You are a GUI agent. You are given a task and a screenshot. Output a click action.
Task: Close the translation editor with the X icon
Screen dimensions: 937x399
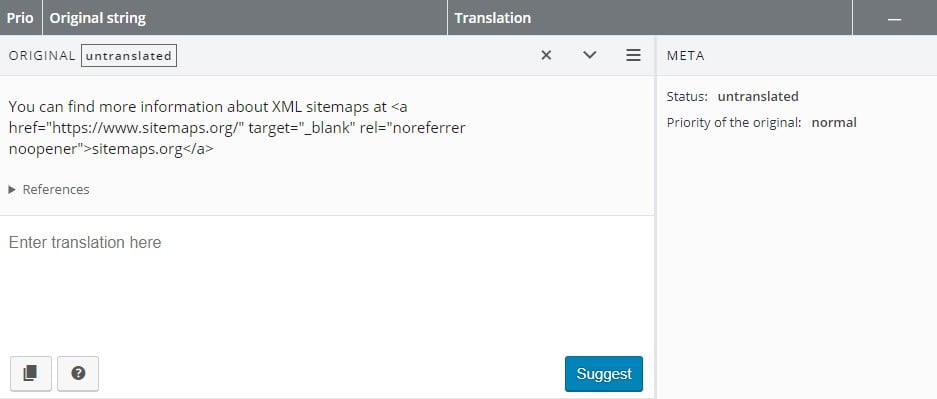546,56
